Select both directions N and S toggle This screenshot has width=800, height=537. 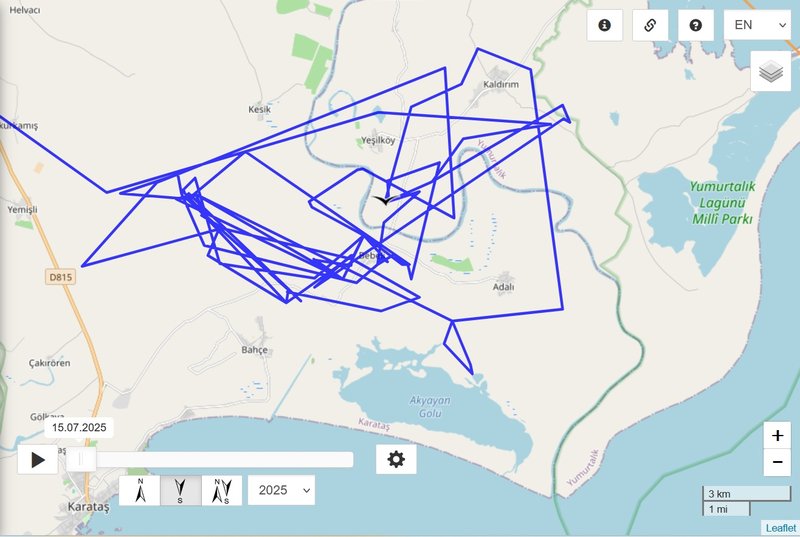coord(221,490)
